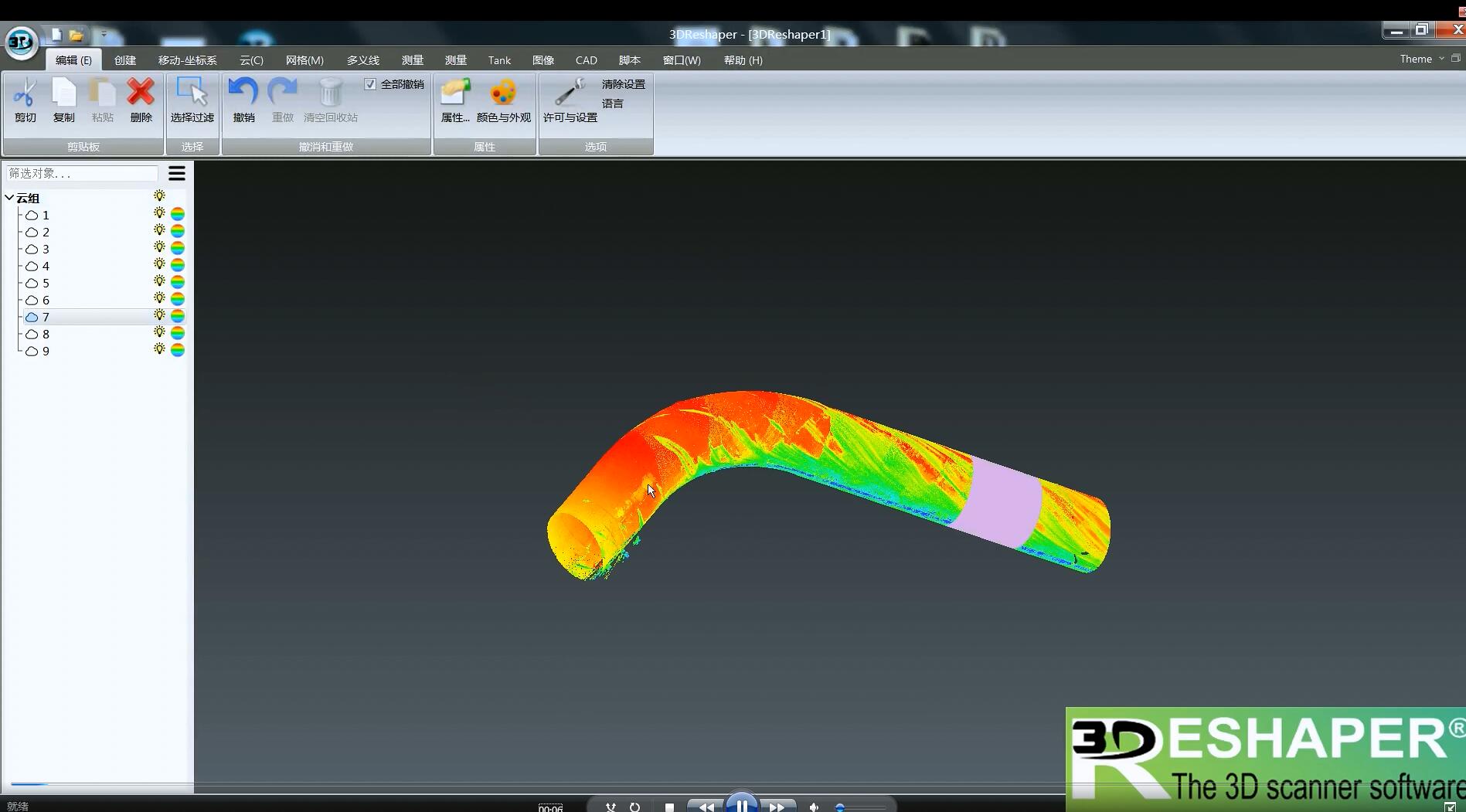1466x812 pixels.
Task: Click the cloud icon of item 5
Action: (x=32, y=284)
